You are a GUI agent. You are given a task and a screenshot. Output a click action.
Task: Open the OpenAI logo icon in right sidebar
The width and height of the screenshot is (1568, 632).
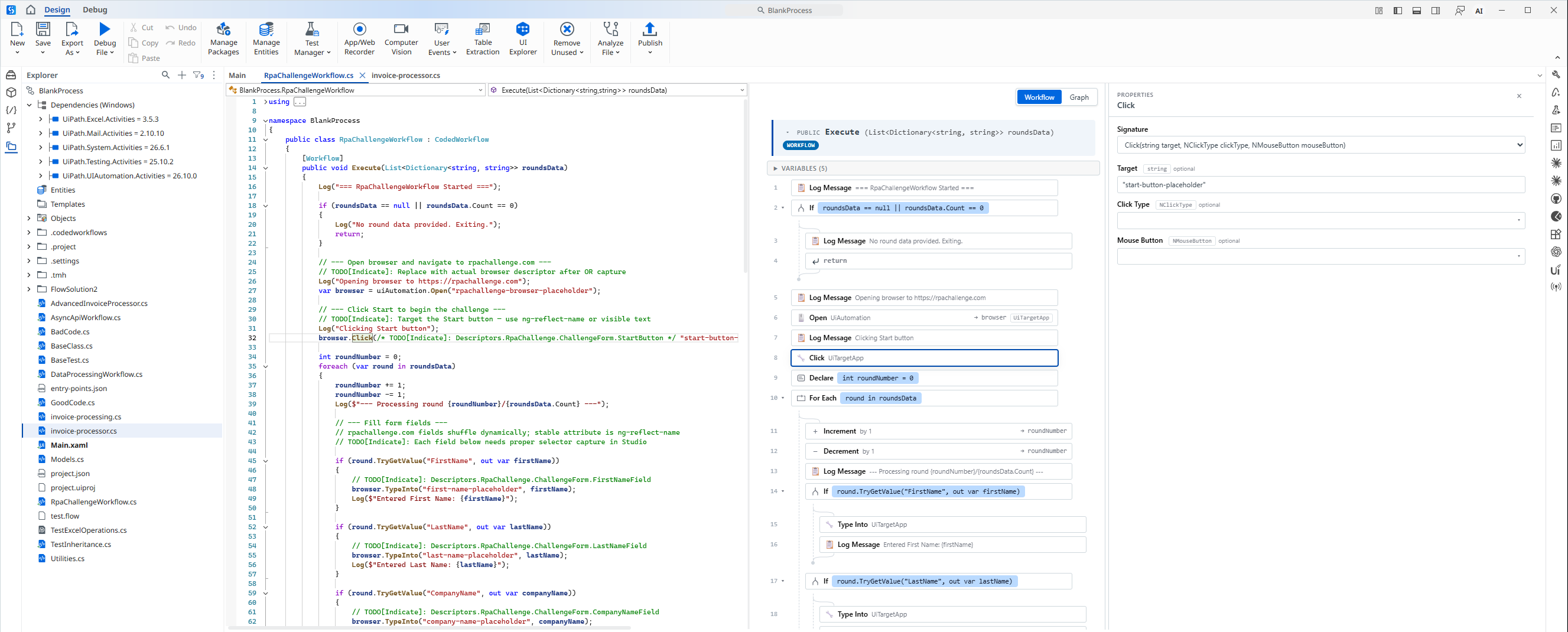coord(1556,251)
